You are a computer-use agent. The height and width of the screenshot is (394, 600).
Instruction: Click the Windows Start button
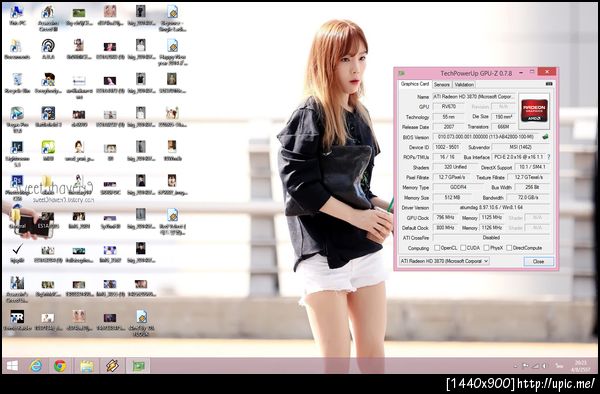(x=12, y=366)
